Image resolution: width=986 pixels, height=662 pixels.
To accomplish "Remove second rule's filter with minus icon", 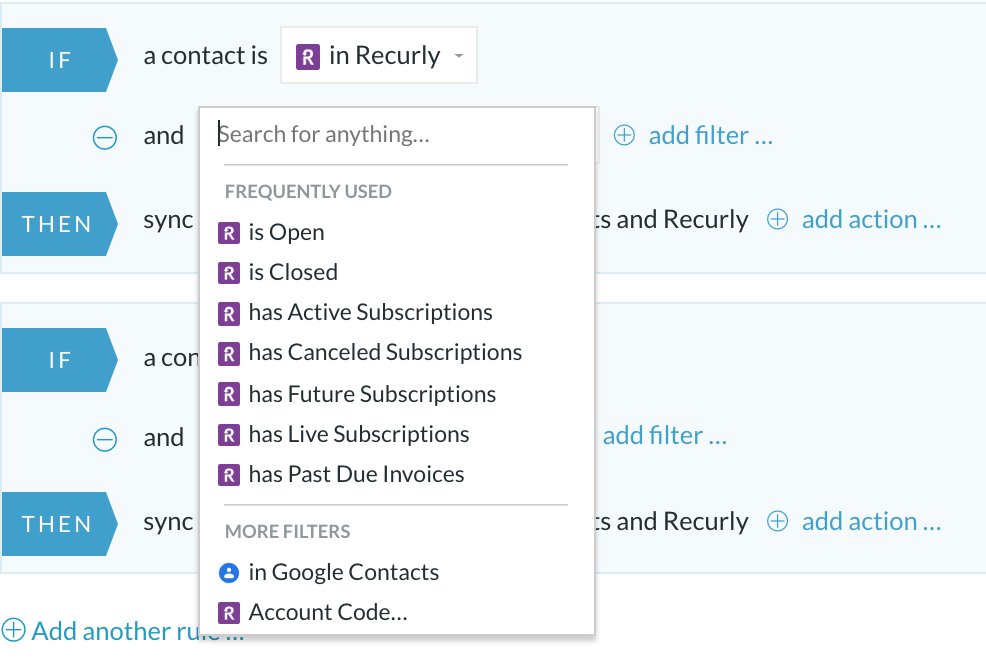I will pyautogui.click(x=105, y=439).
